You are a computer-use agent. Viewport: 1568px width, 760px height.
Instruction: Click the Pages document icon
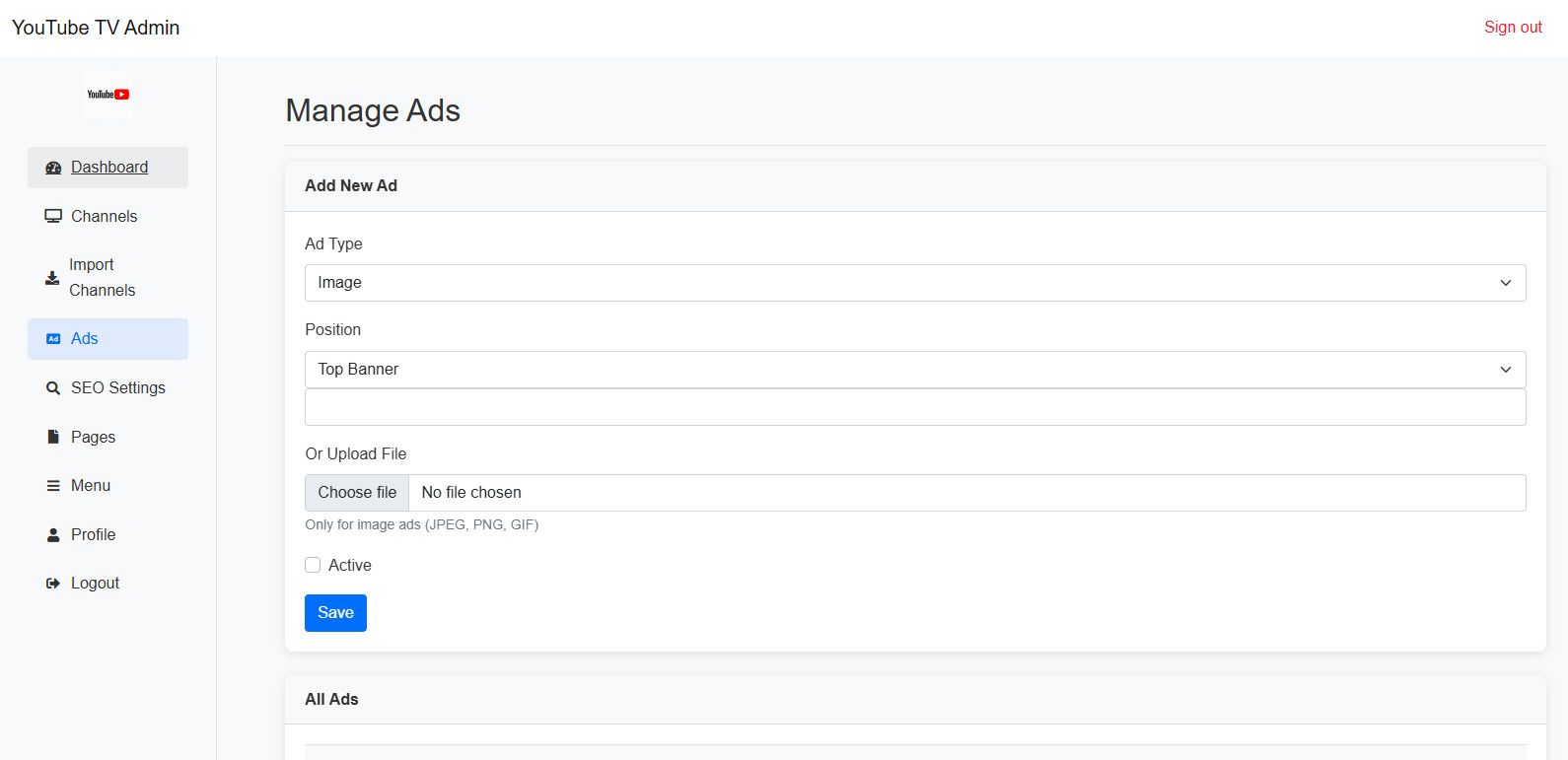click(x=53, y=437)
